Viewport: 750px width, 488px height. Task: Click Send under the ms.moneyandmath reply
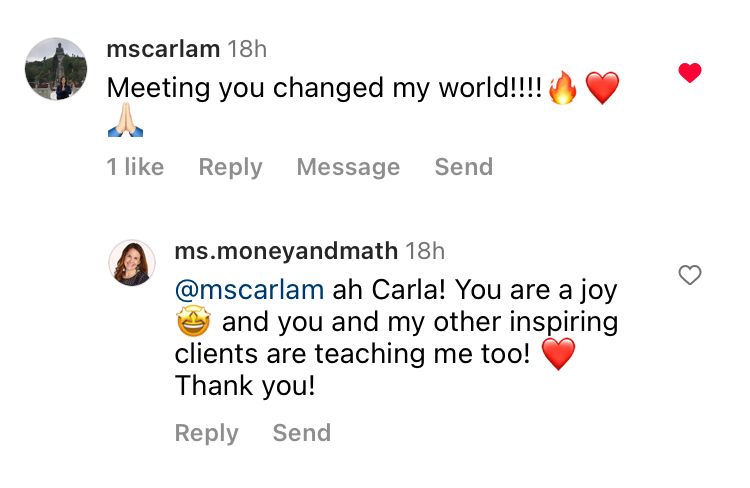[302, 433]
